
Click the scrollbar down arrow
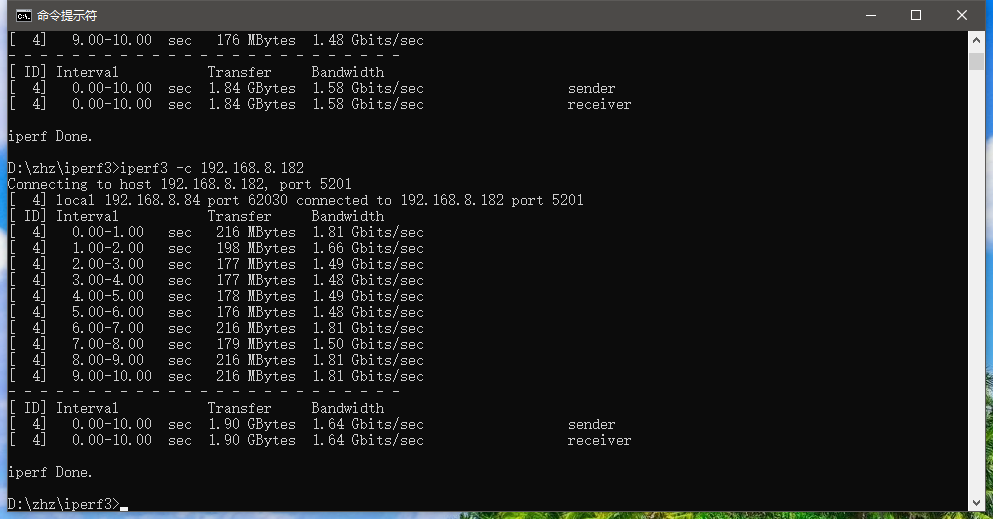tap(976, 504)
